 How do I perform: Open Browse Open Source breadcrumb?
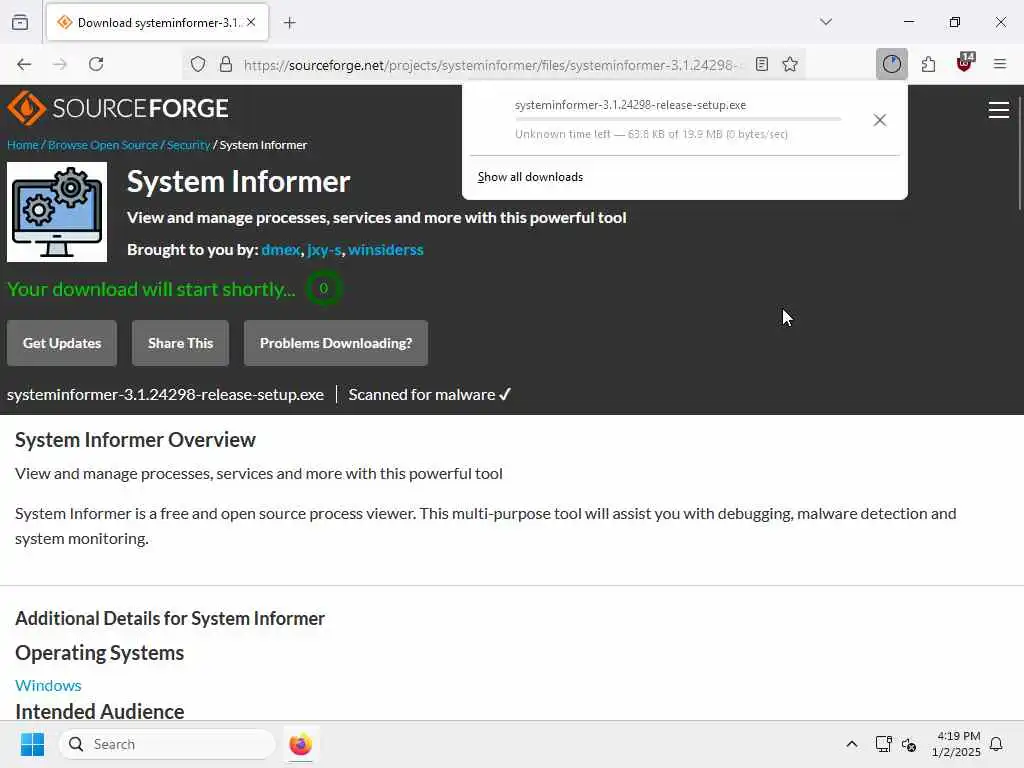103,145
